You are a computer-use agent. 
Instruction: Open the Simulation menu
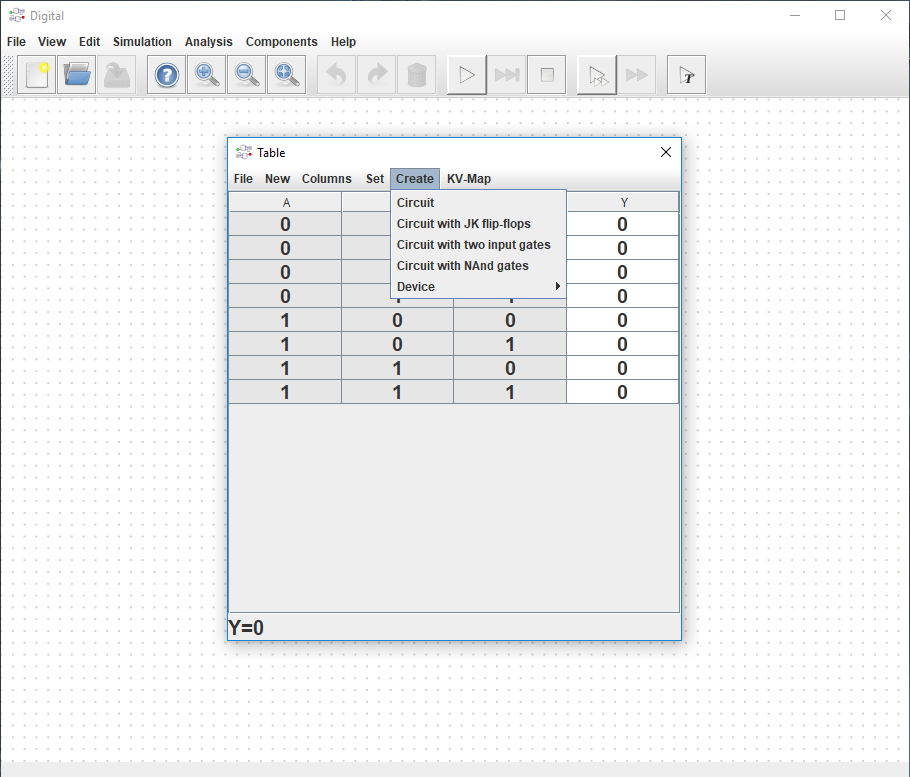[x=142, y=42]
